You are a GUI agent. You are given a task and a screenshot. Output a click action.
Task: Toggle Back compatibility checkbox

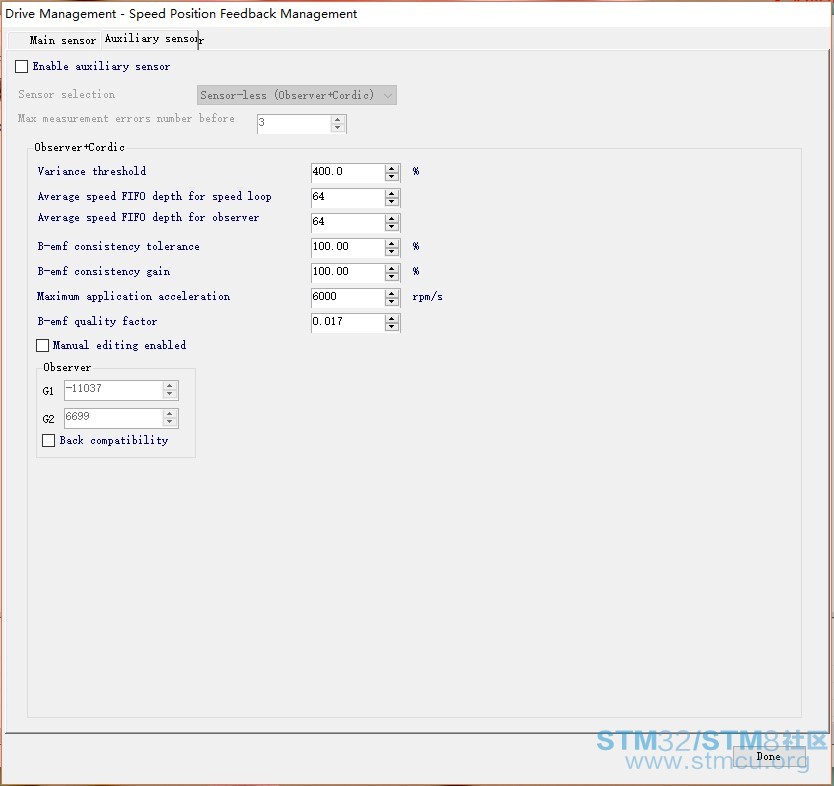[49, 441]
